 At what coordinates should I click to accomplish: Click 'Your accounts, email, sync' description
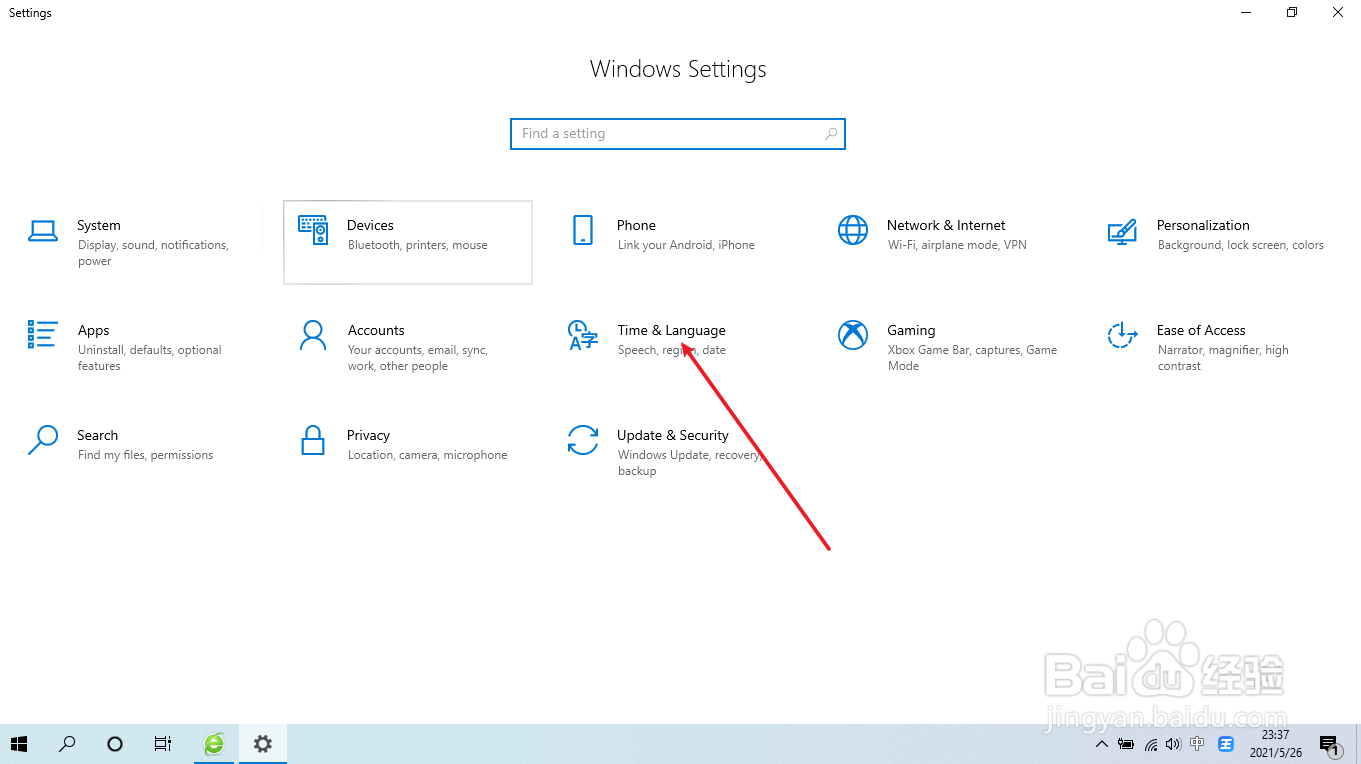(418, 358)
